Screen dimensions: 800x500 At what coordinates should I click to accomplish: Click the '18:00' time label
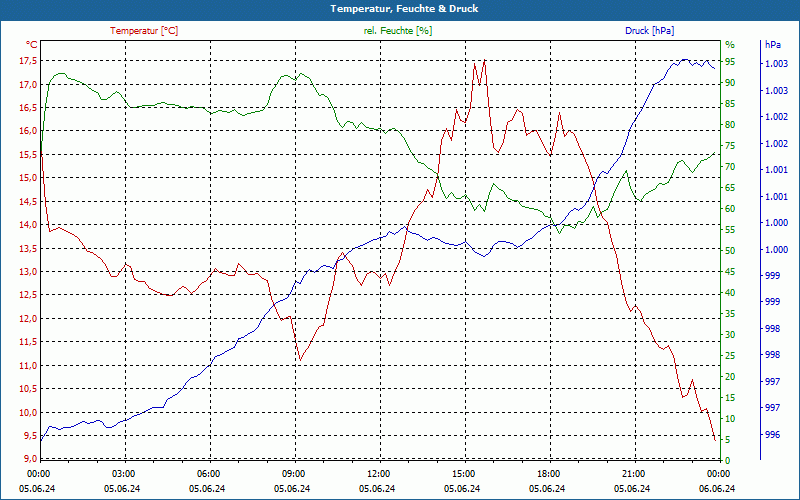(x=548, y=473)
